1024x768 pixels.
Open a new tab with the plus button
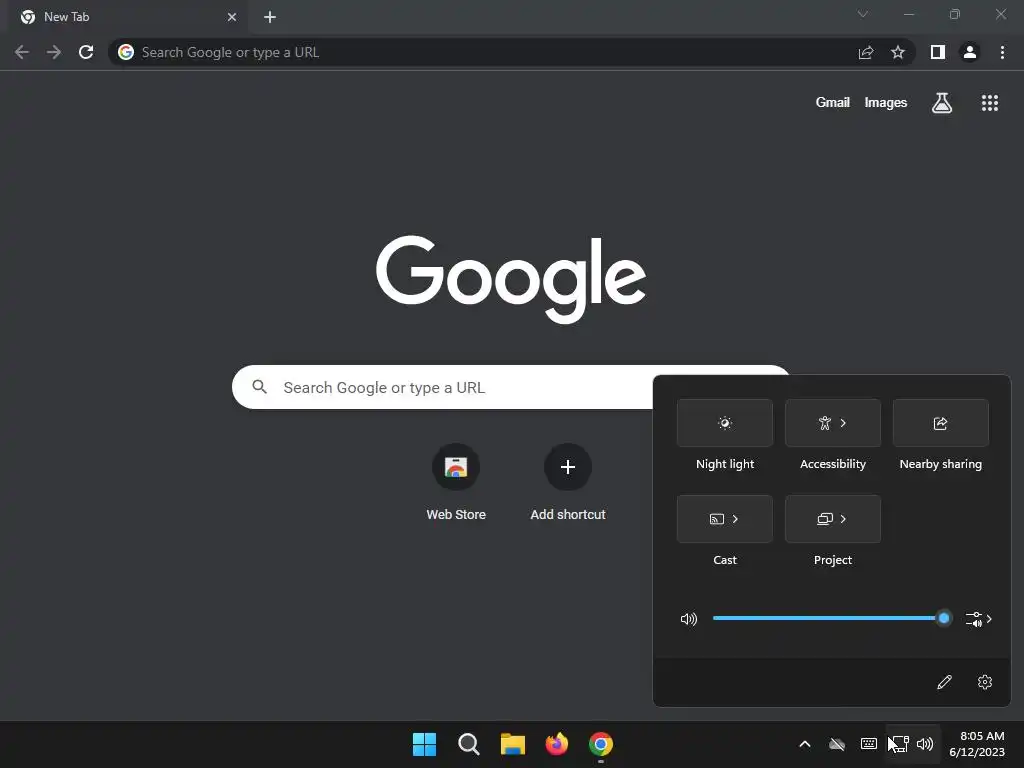270,17
